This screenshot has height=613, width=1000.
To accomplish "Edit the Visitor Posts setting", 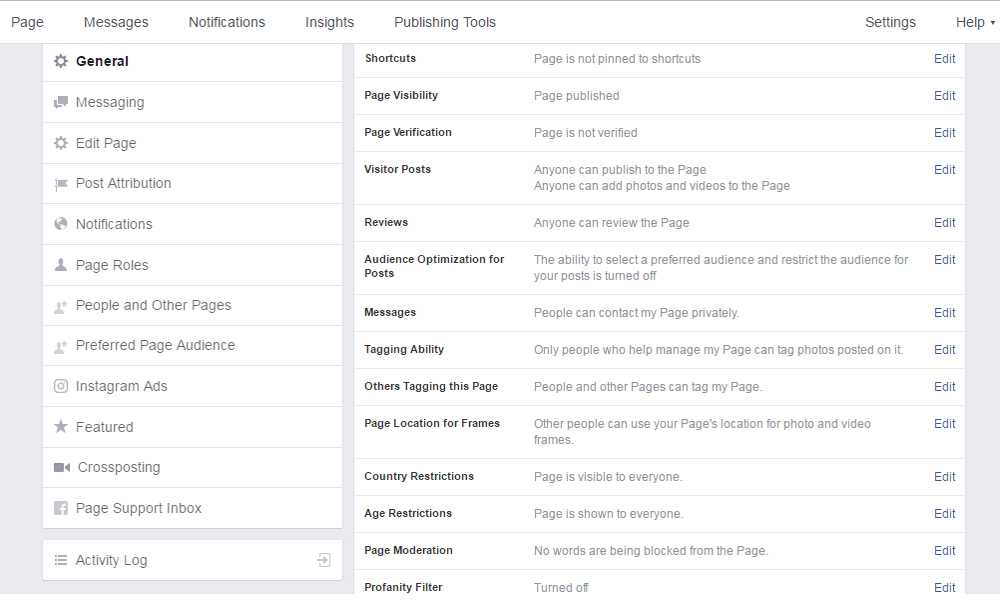I will pos(945,170).
